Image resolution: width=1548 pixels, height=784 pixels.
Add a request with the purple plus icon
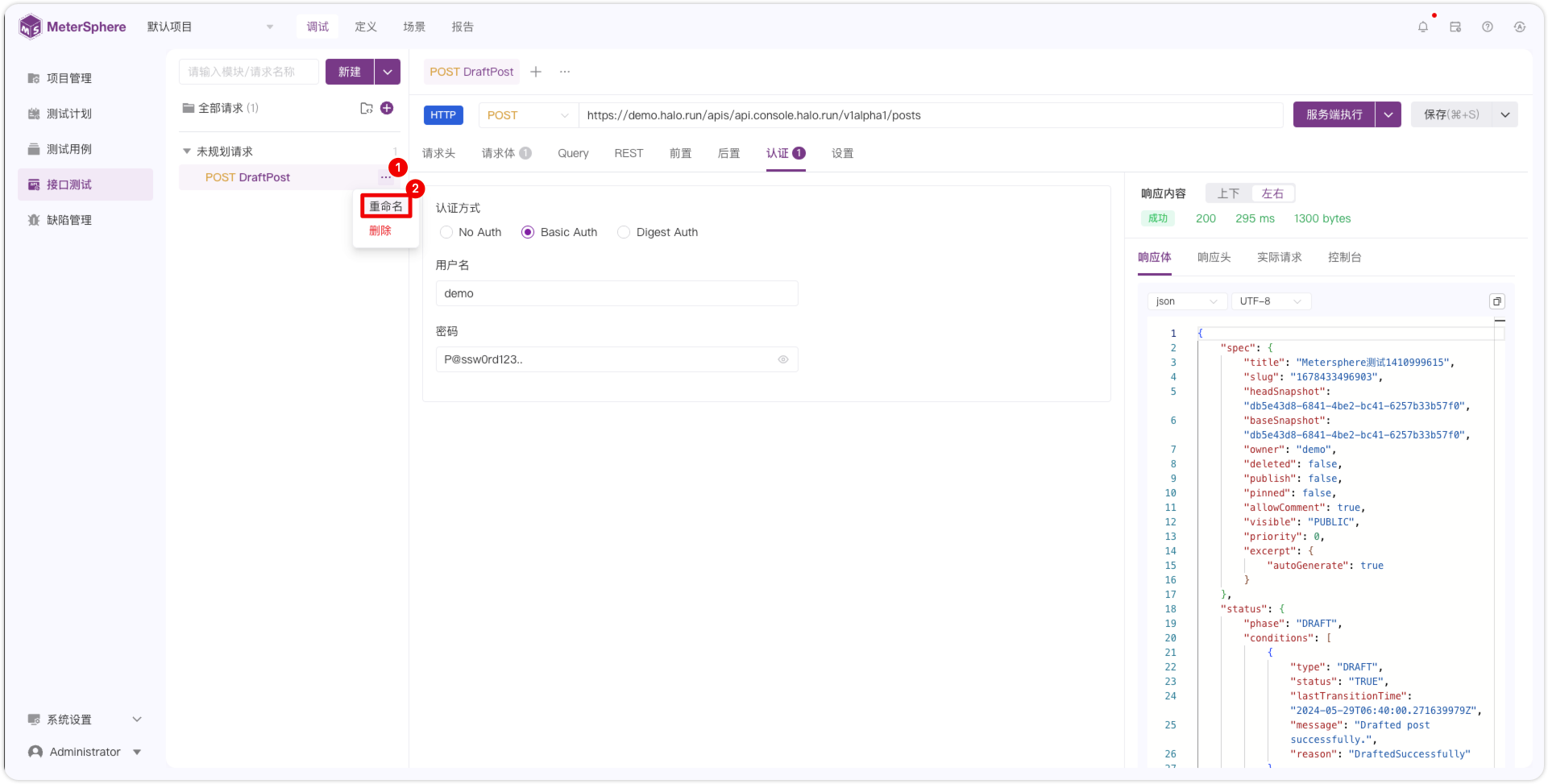pos(387,108)
